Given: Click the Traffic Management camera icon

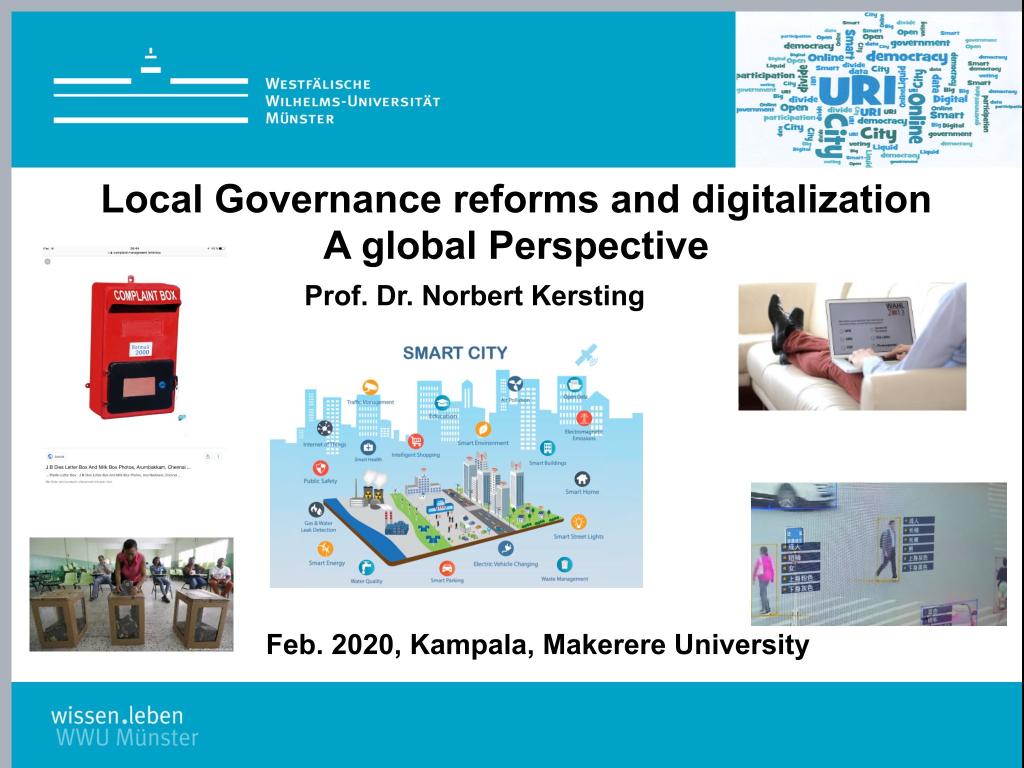Looking at the screenshot, I should [x=370, y=386].
